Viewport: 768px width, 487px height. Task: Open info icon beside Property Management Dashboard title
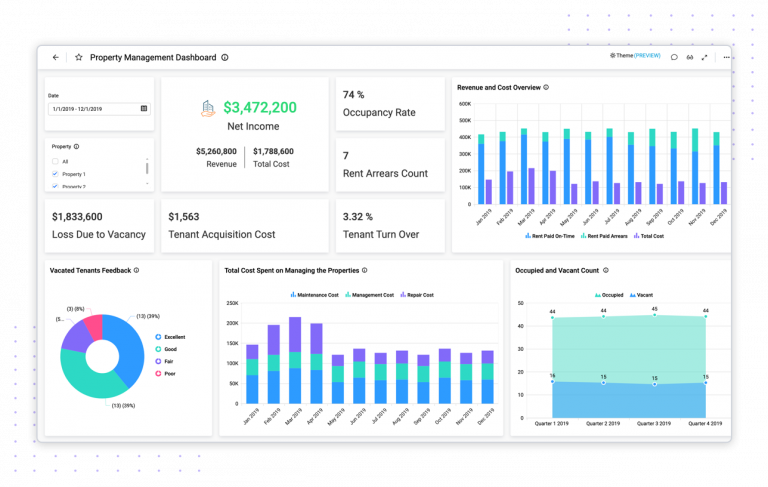point(225,57)
